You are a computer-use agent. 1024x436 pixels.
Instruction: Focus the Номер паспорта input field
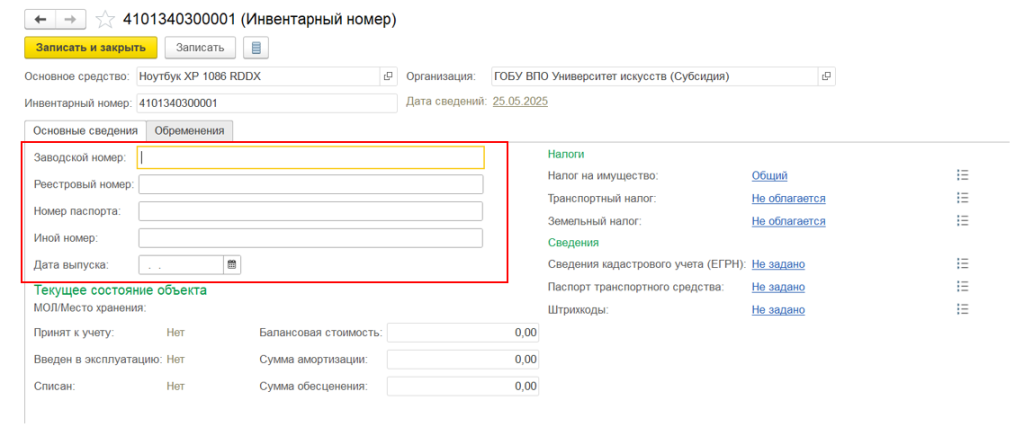(311, 211)
